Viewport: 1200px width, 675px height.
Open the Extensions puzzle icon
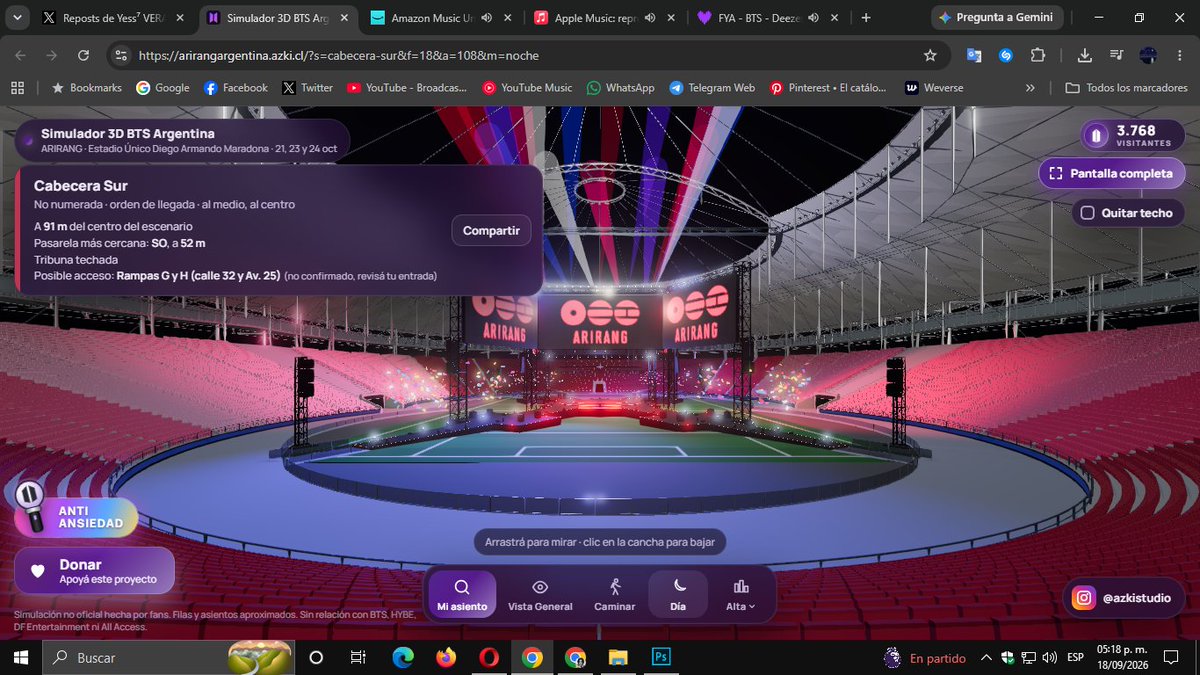[x=1037, y=56]
